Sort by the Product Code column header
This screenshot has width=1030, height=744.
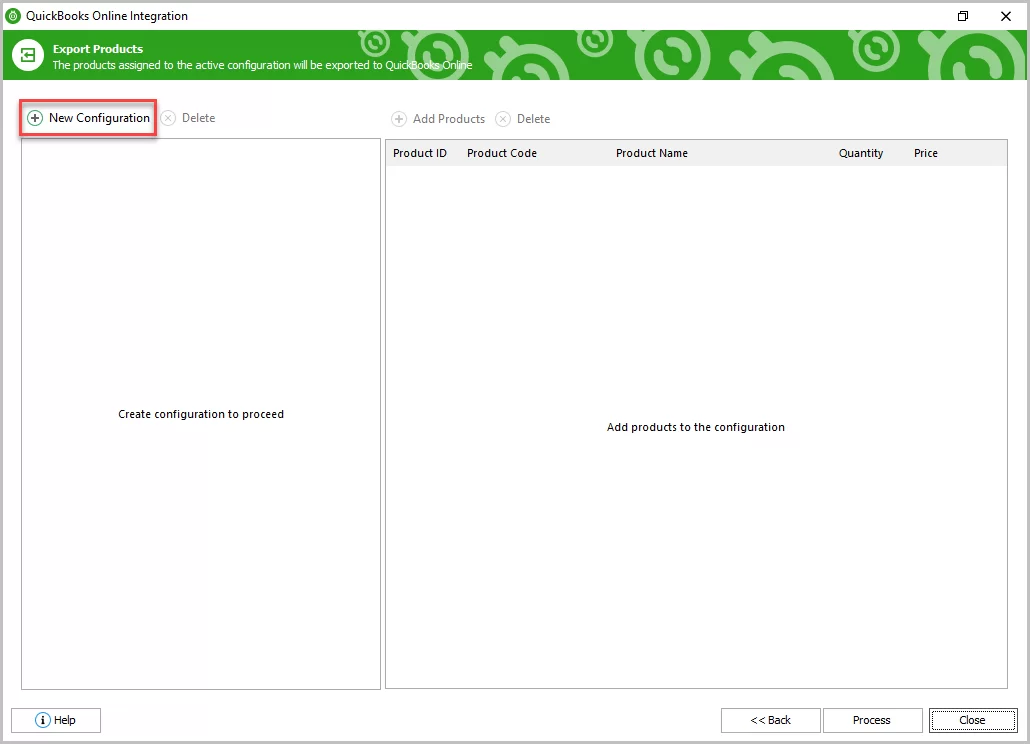coord(501,152)
